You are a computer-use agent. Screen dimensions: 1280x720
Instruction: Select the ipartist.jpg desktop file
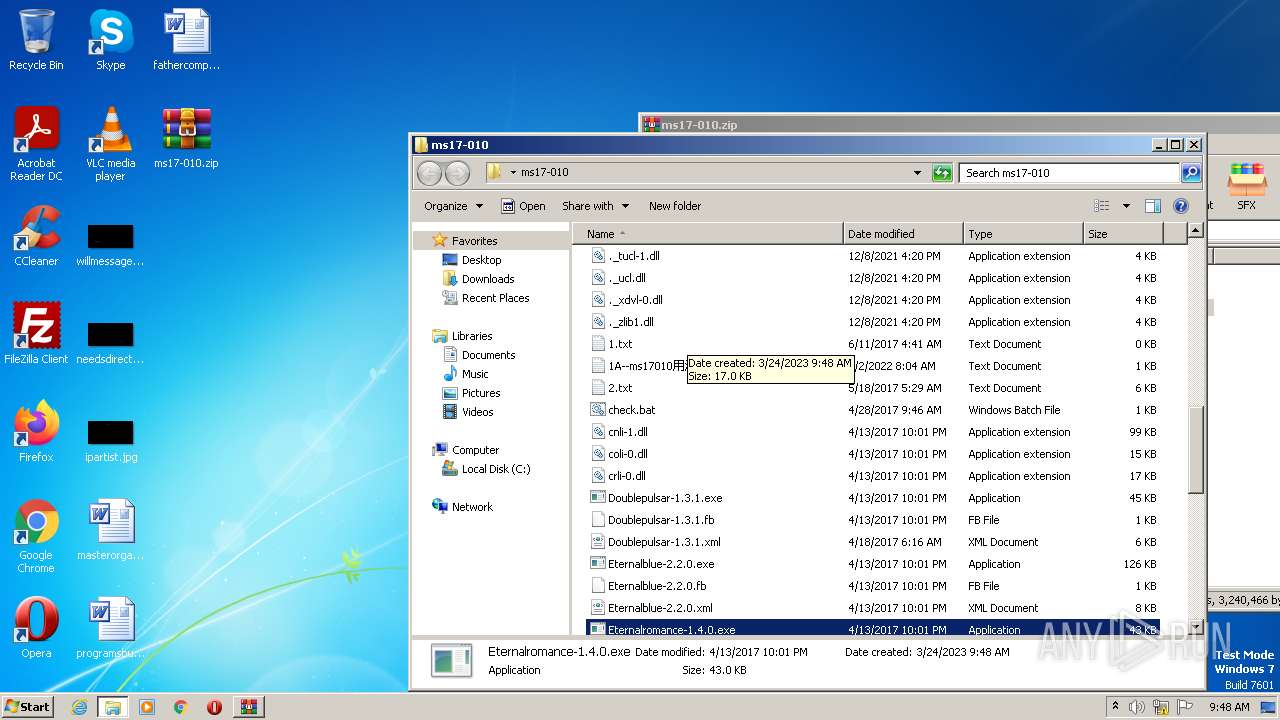tap(110, 440)
